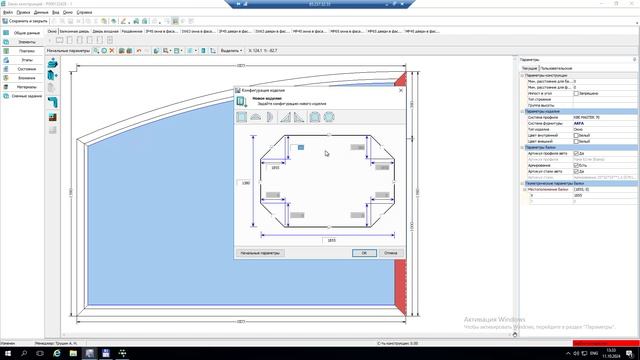Open the Справка menu

84,12
